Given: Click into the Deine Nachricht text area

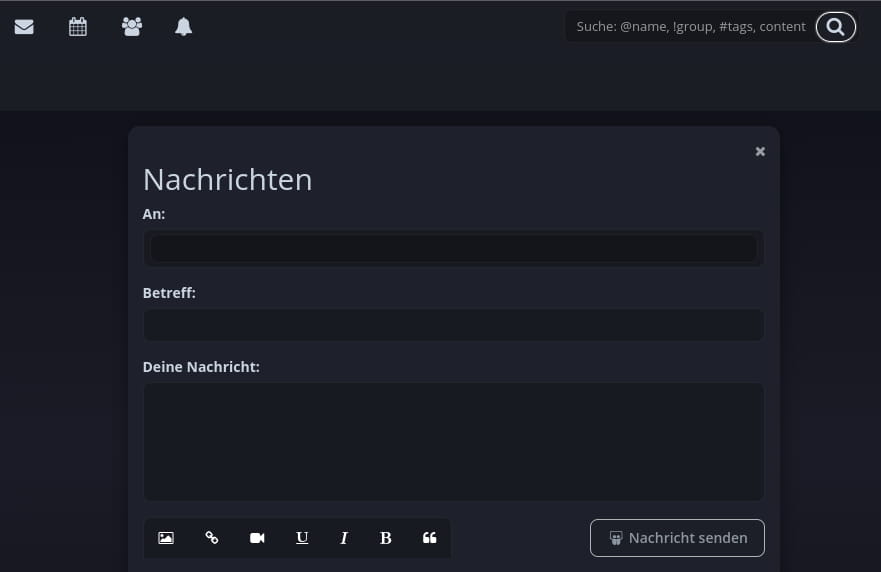Looking at the screenshot, I should coord(453,441).
